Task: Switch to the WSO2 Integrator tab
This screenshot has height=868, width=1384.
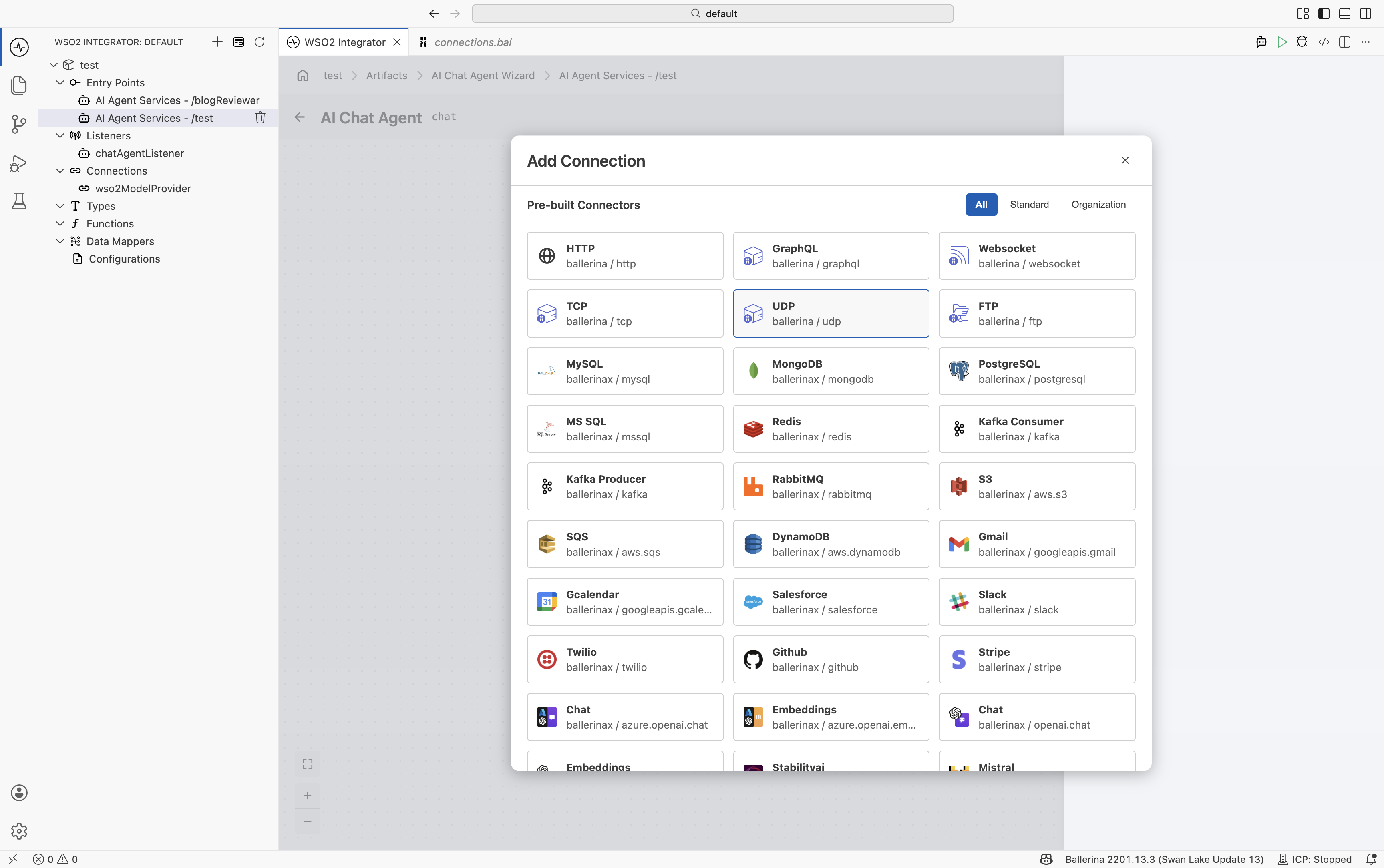Action: [x=344, y=42]
